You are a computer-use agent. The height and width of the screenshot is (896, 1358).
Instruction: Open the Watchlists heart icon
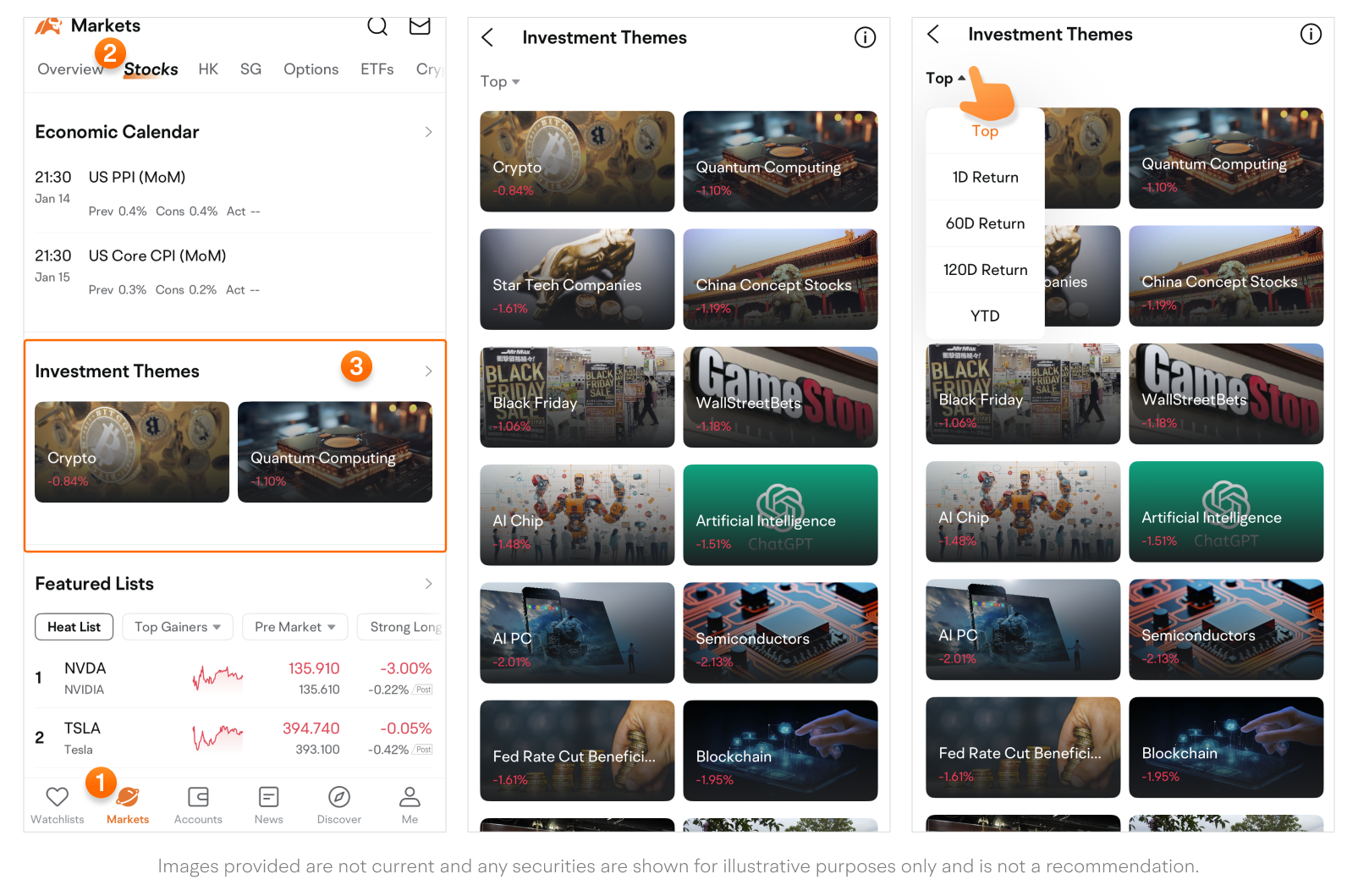coord(58,797)
